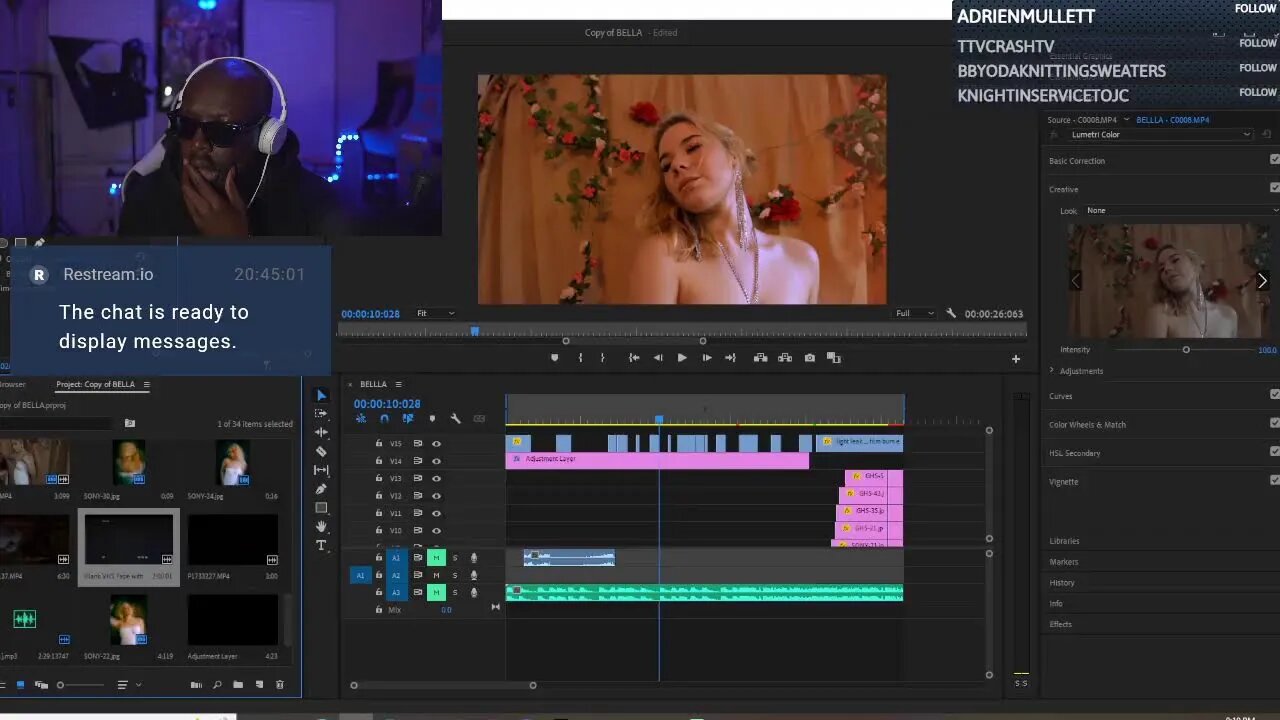Open sort icons dropdown in project panel

128,685
